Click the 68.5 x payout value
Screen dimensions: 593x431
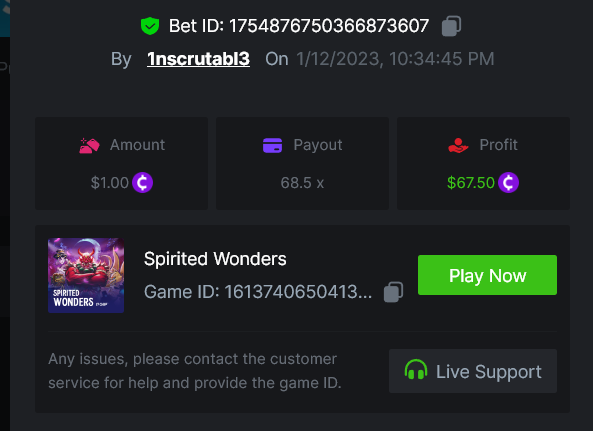coord(302,183)
